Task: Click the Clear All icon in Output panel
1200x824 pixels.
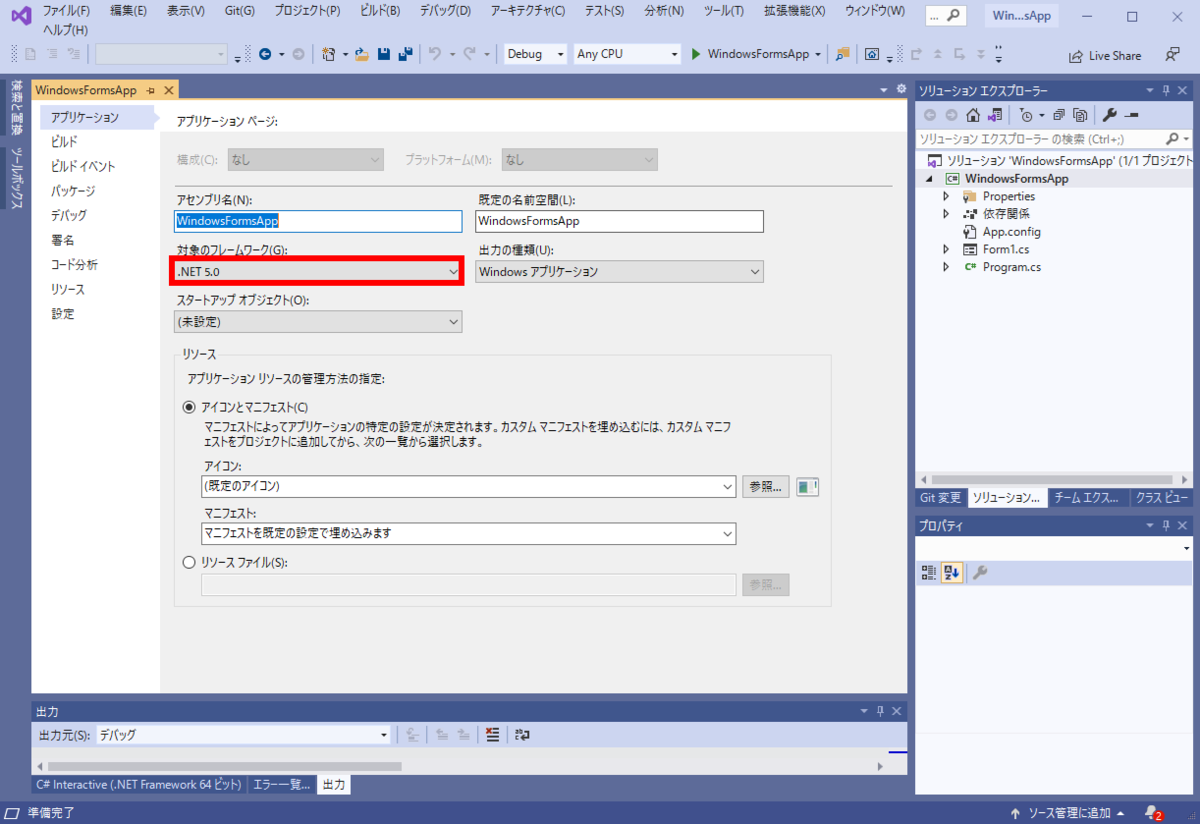Action: pos(491,735)
